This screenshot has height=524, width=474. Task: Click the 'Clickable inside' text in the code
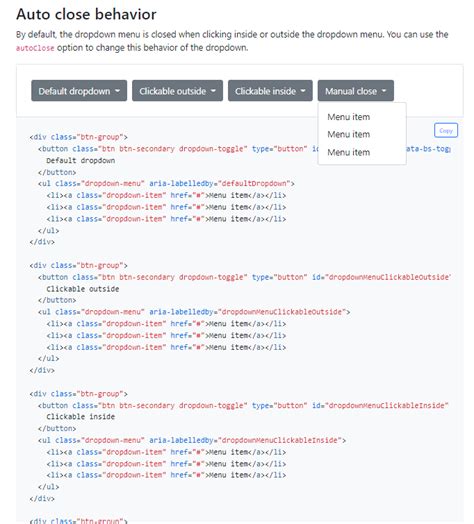click(x=81, y=417)
